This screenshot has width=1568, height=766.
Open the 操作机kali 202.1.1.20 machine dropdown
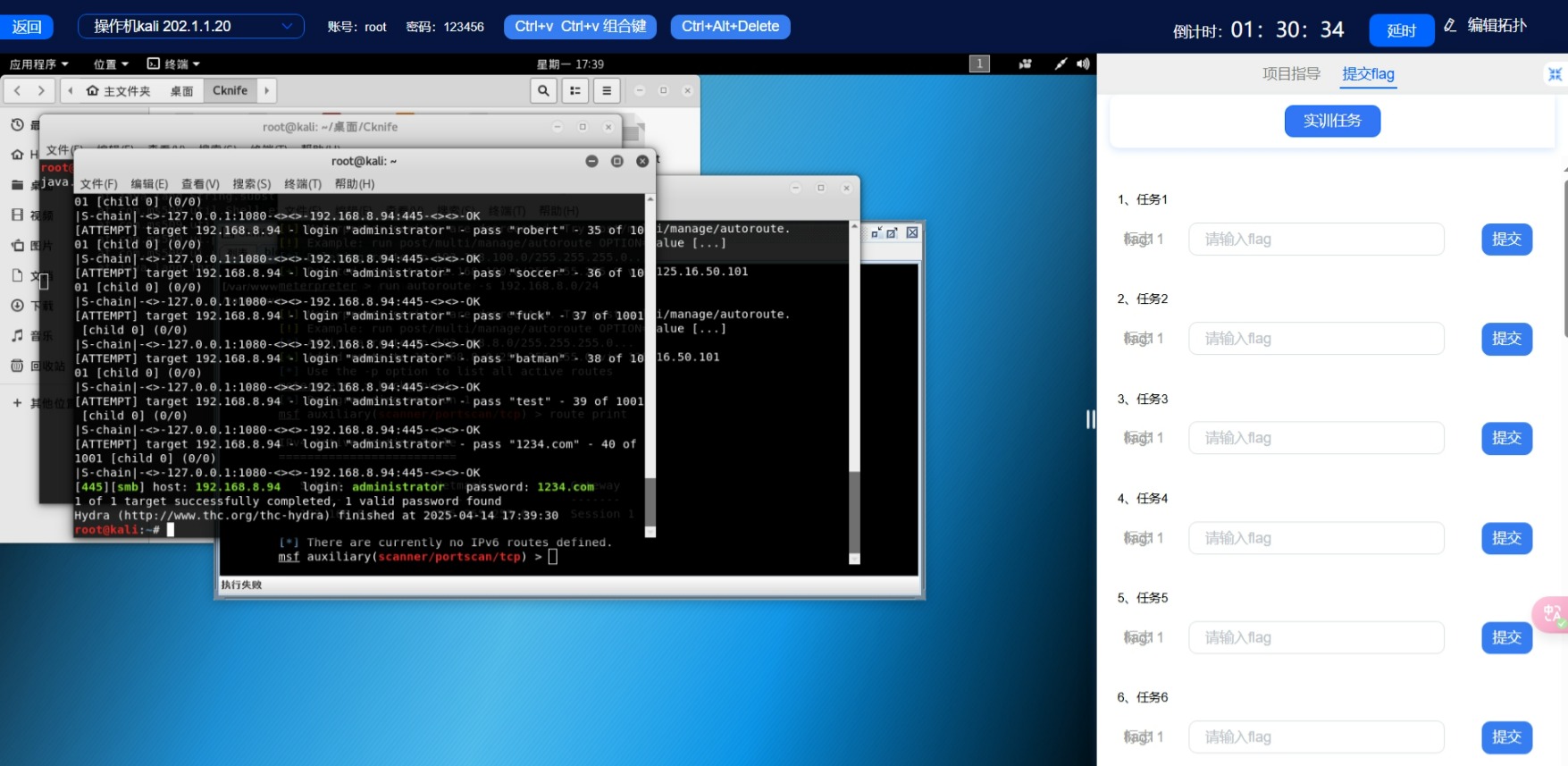tap(190, 27)
